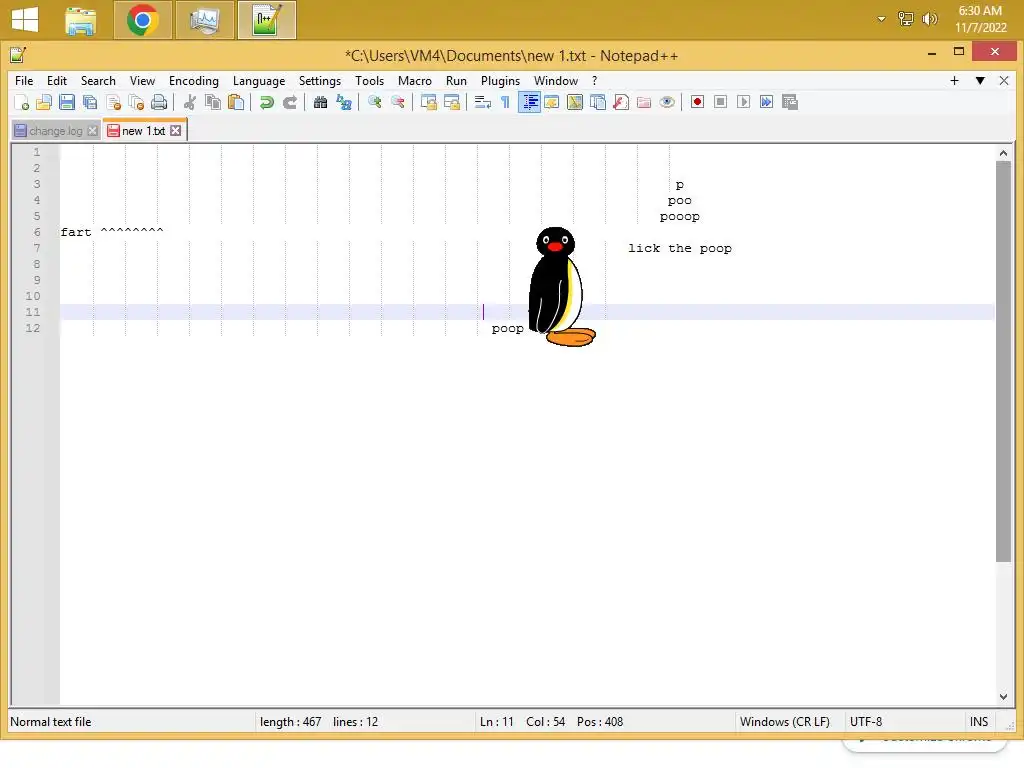Viewport: 1024px width, 768px height.
Task: Click the Zoom In magnifier icon
Action: pos(374,103)
